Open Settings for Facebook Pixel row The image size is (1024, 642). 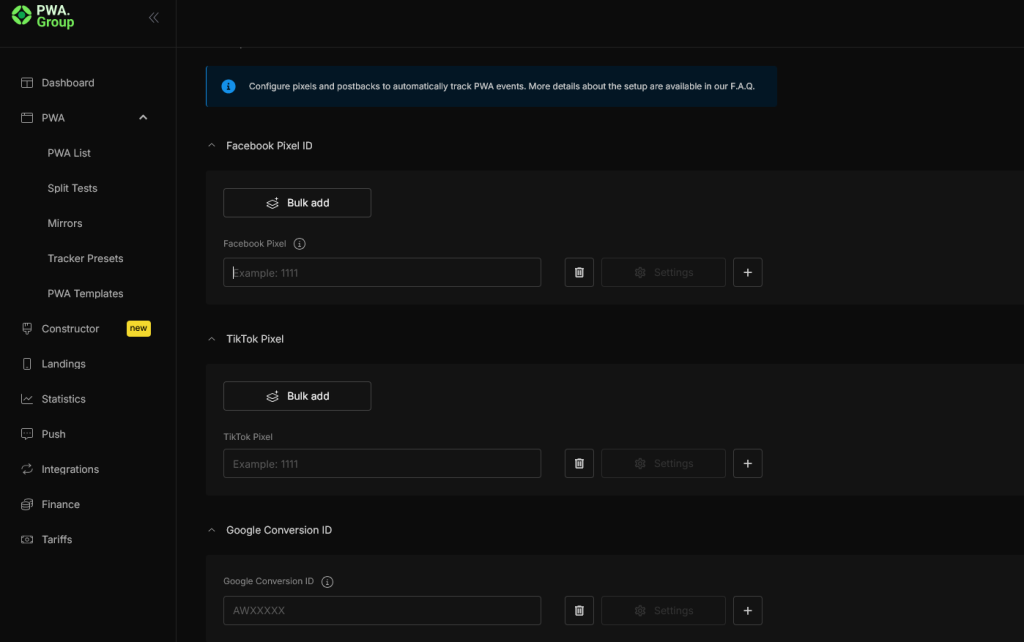pyautogui.click(x=663, y=272)
